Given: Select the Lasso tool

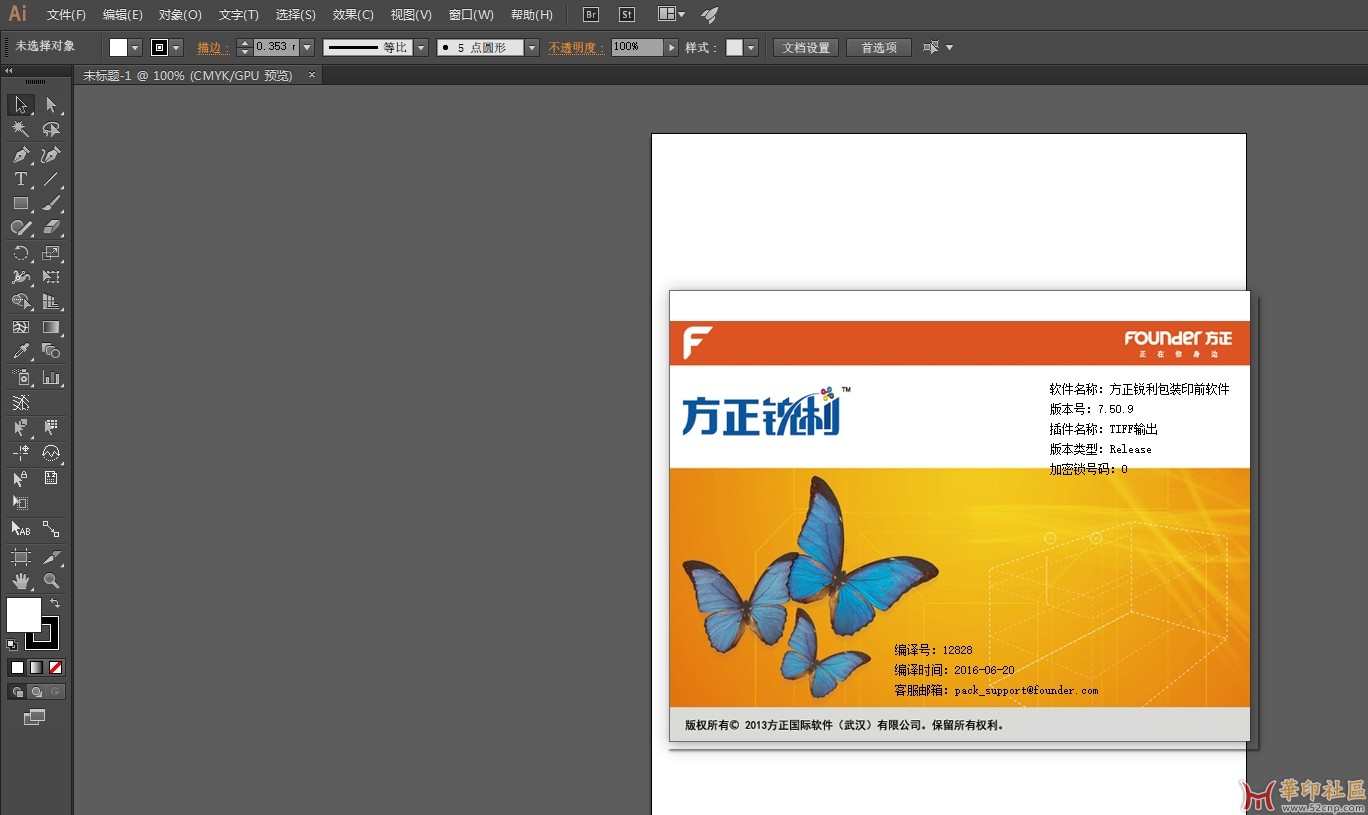Looking at the screenshot, I should click(51, 129).
